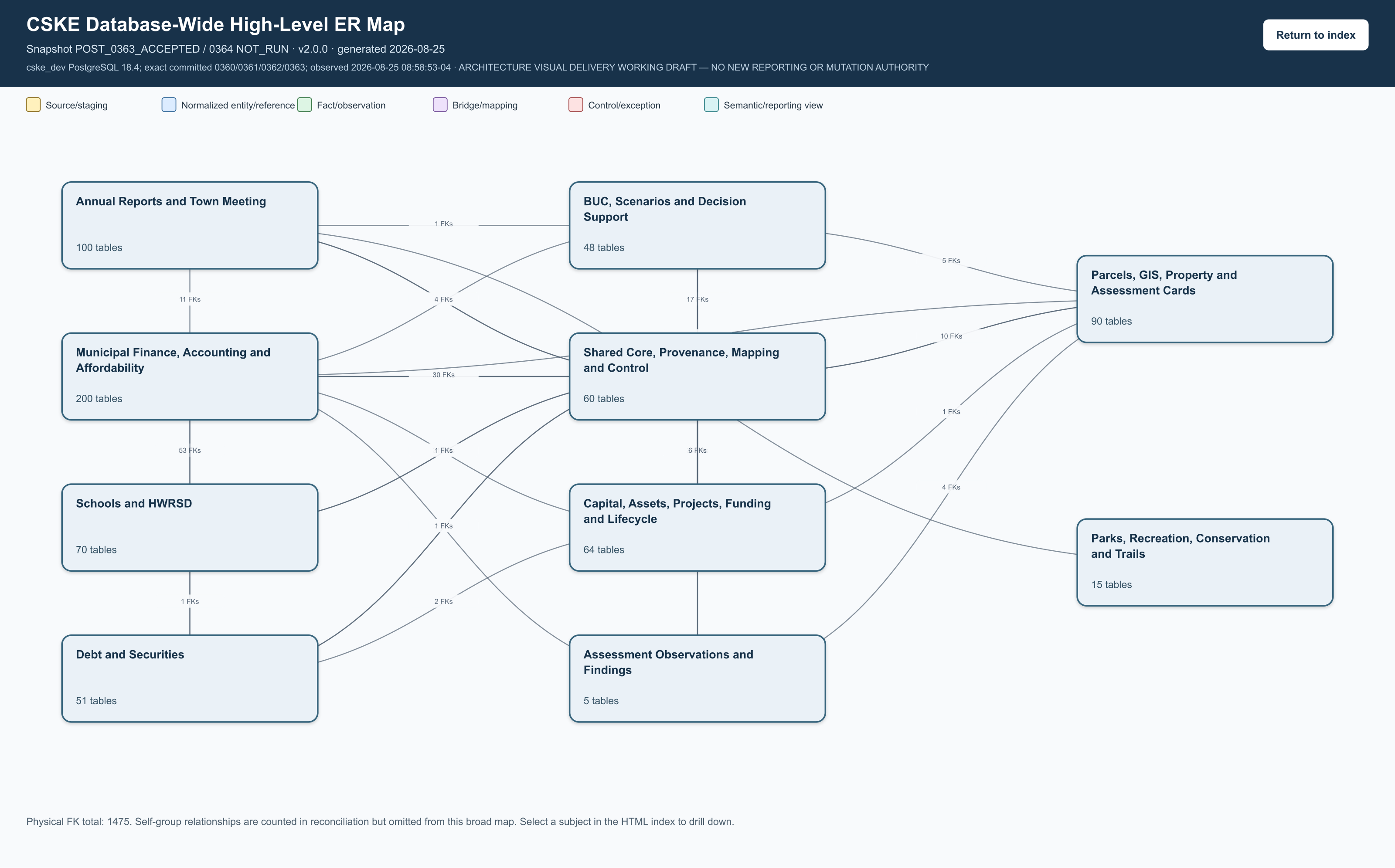Click the 'Fact/observation' legend label
Image resolution: width=1395 pixels, height=868 pixels.
351,105
